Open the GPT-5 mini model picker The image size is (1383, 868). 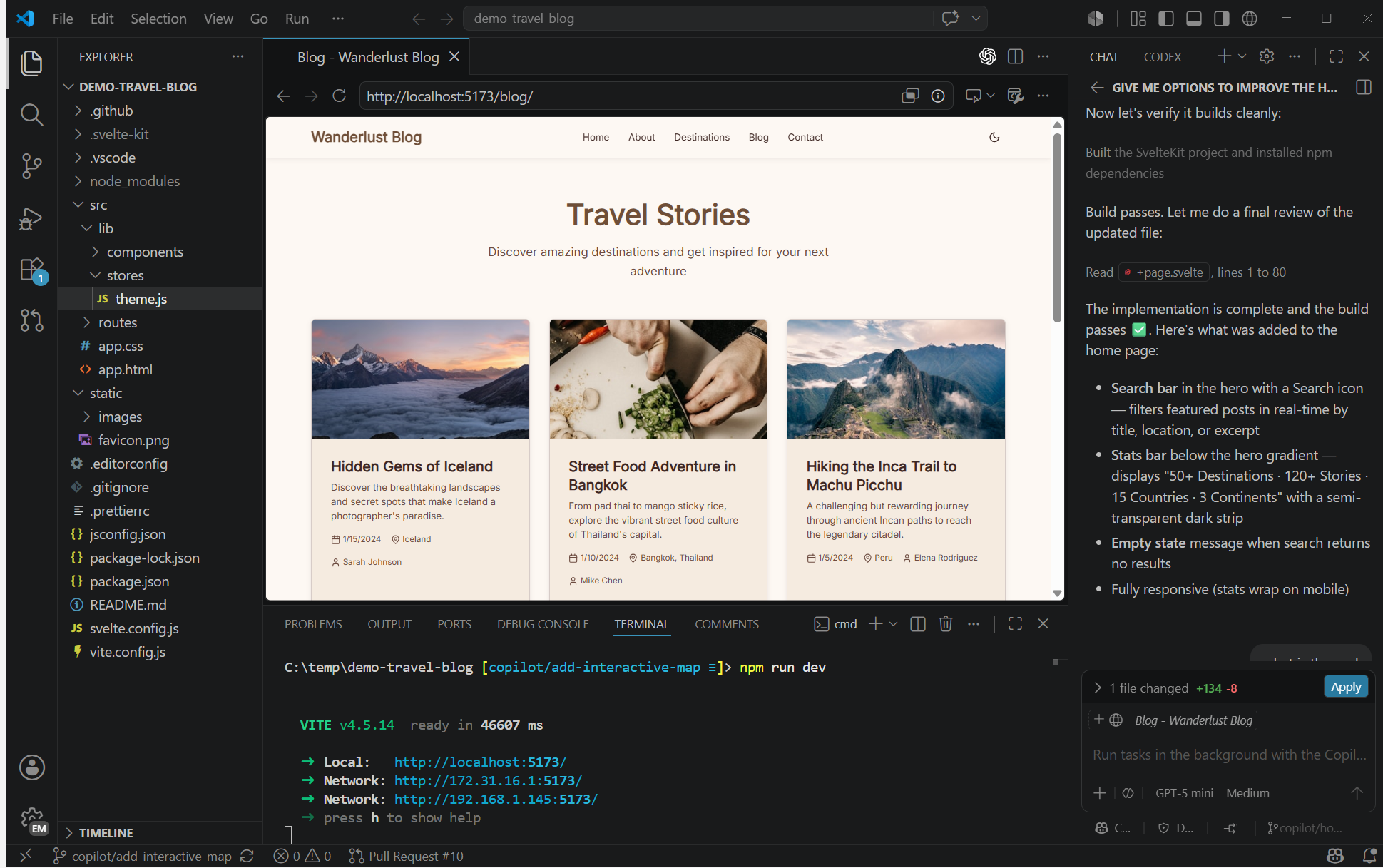1184,793
